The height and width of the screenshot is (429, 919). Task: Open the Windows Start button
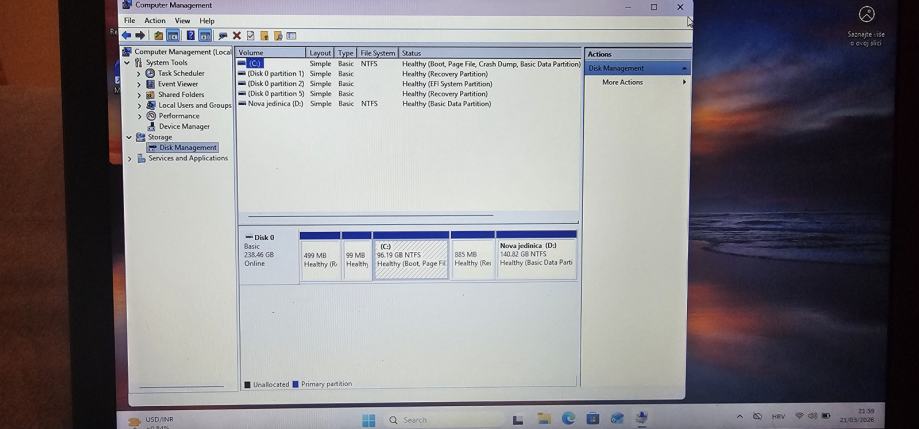pyautogui.click(x=369, y=420)
